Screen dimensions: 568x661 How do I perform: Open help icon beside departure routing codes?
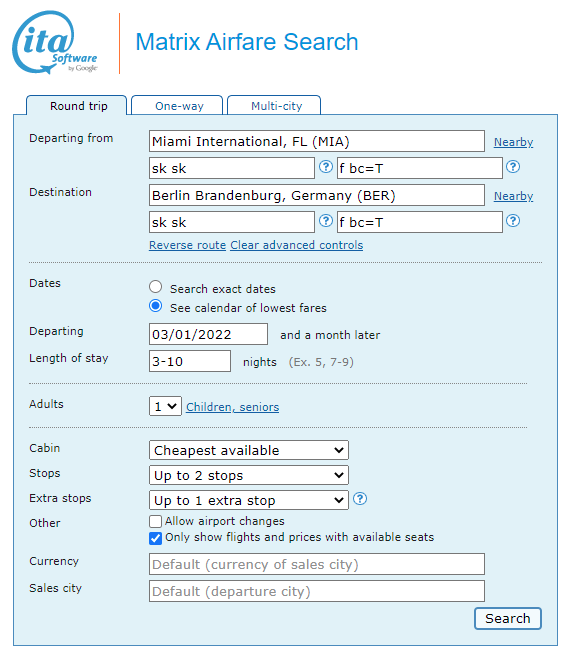[326, 167]
